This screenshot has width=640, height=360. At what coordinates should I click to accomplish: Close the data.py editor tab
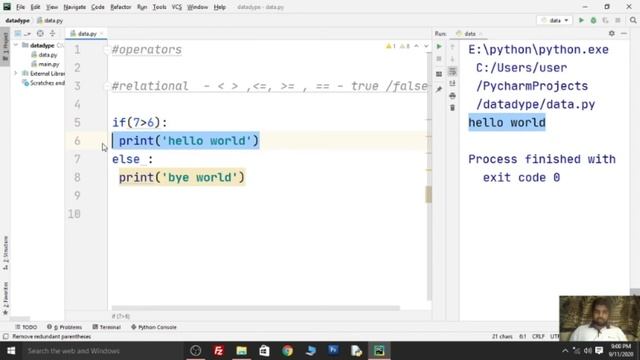[x=102, y=33]
